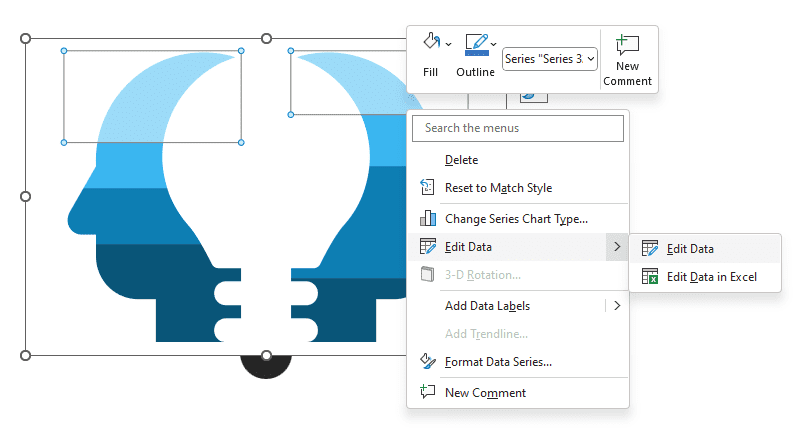This screenshot has height=439, width=795.
Task: Click the Search the menus field
Action: [518, 128]
